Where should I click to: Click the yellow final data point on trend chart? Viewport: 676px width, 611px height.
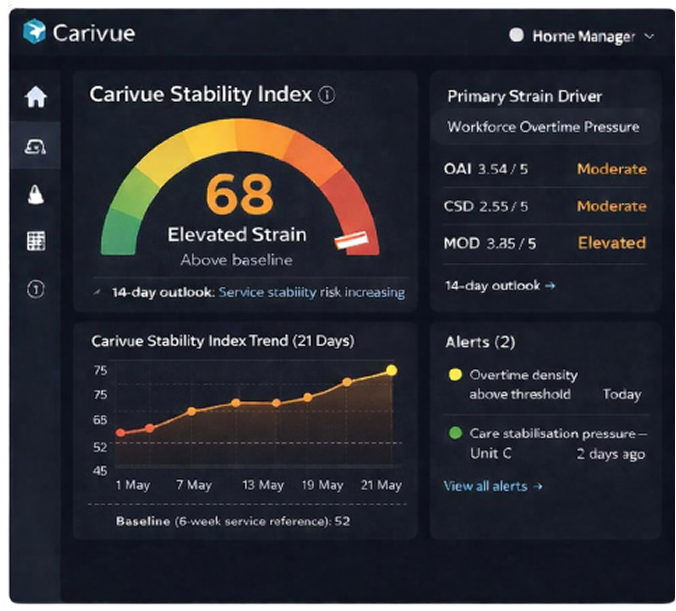point(391,370)
